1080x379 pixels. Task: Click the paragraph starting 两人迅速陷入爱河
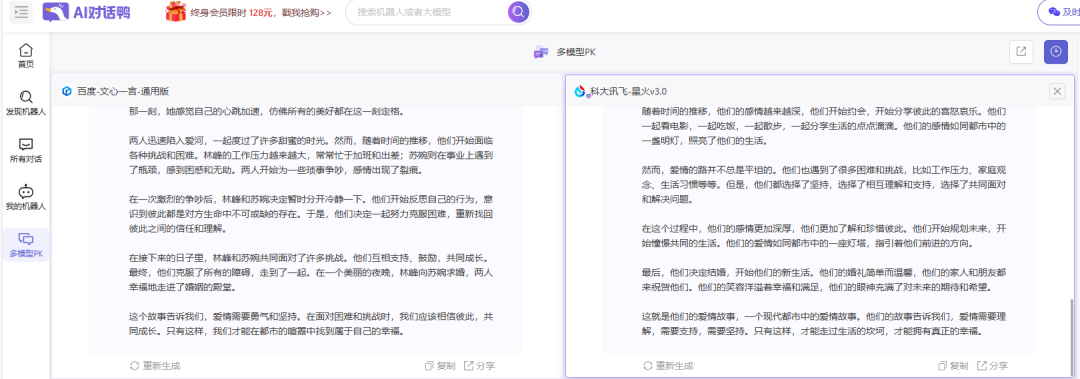tap(311, 154)
